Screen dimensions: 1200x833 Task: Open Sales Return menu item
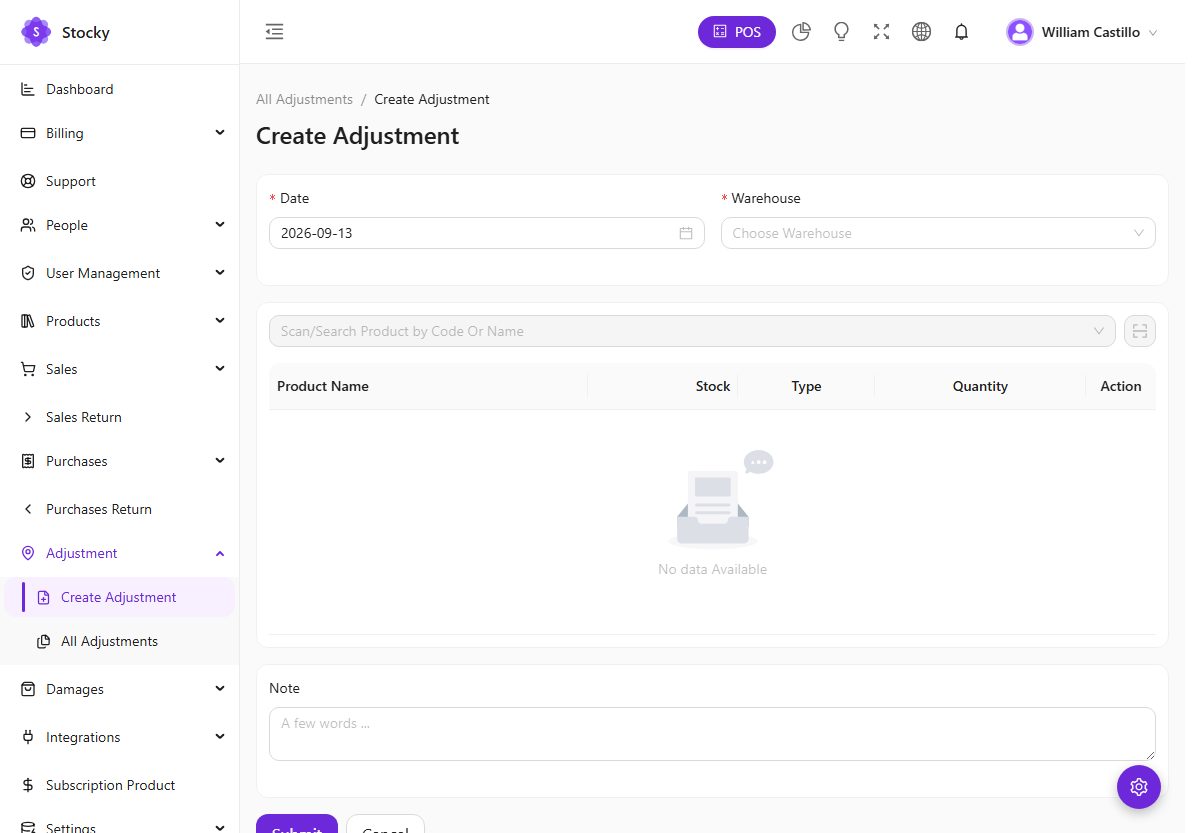coord(120,417)
